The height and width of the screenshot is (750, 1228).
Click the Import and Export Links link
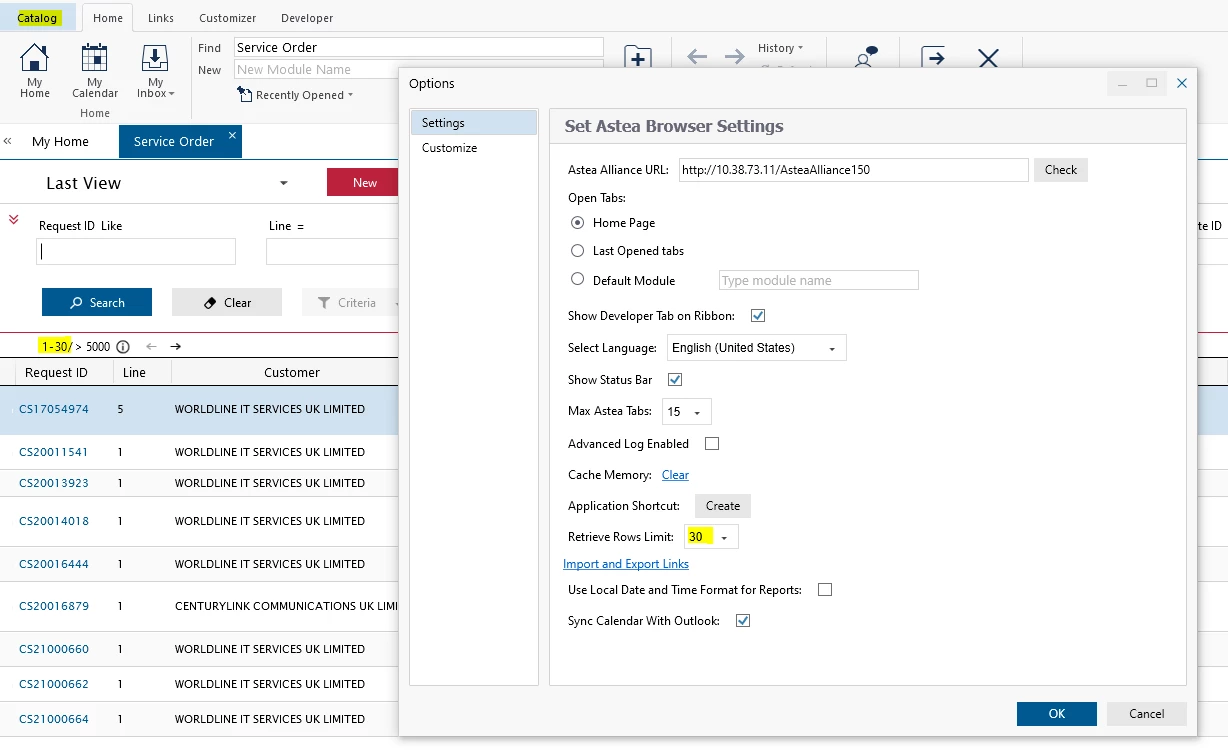click(x=626, y=564)
